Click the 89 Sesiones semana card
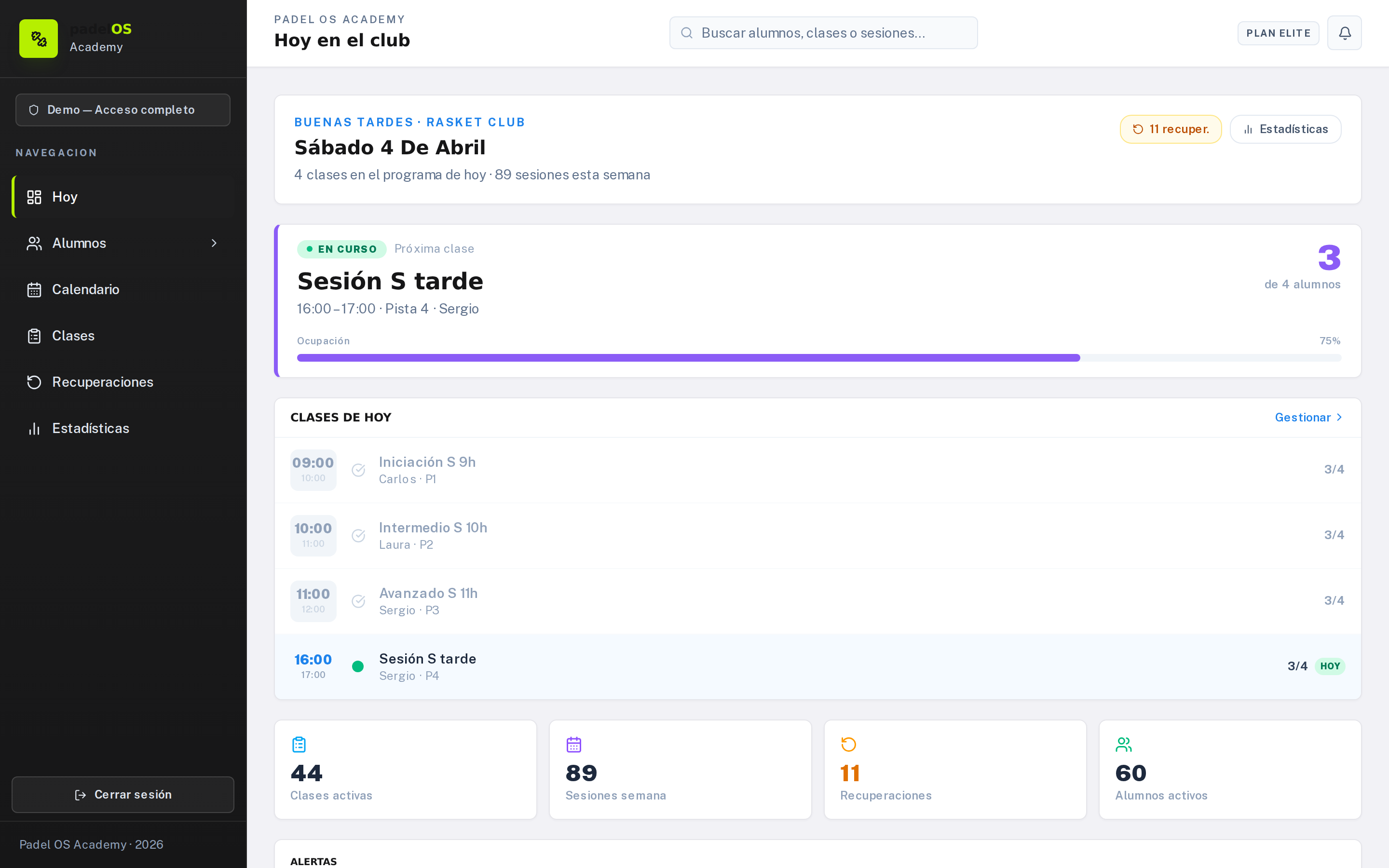This screenshot has width=1389, height=868. coord(680,770)
